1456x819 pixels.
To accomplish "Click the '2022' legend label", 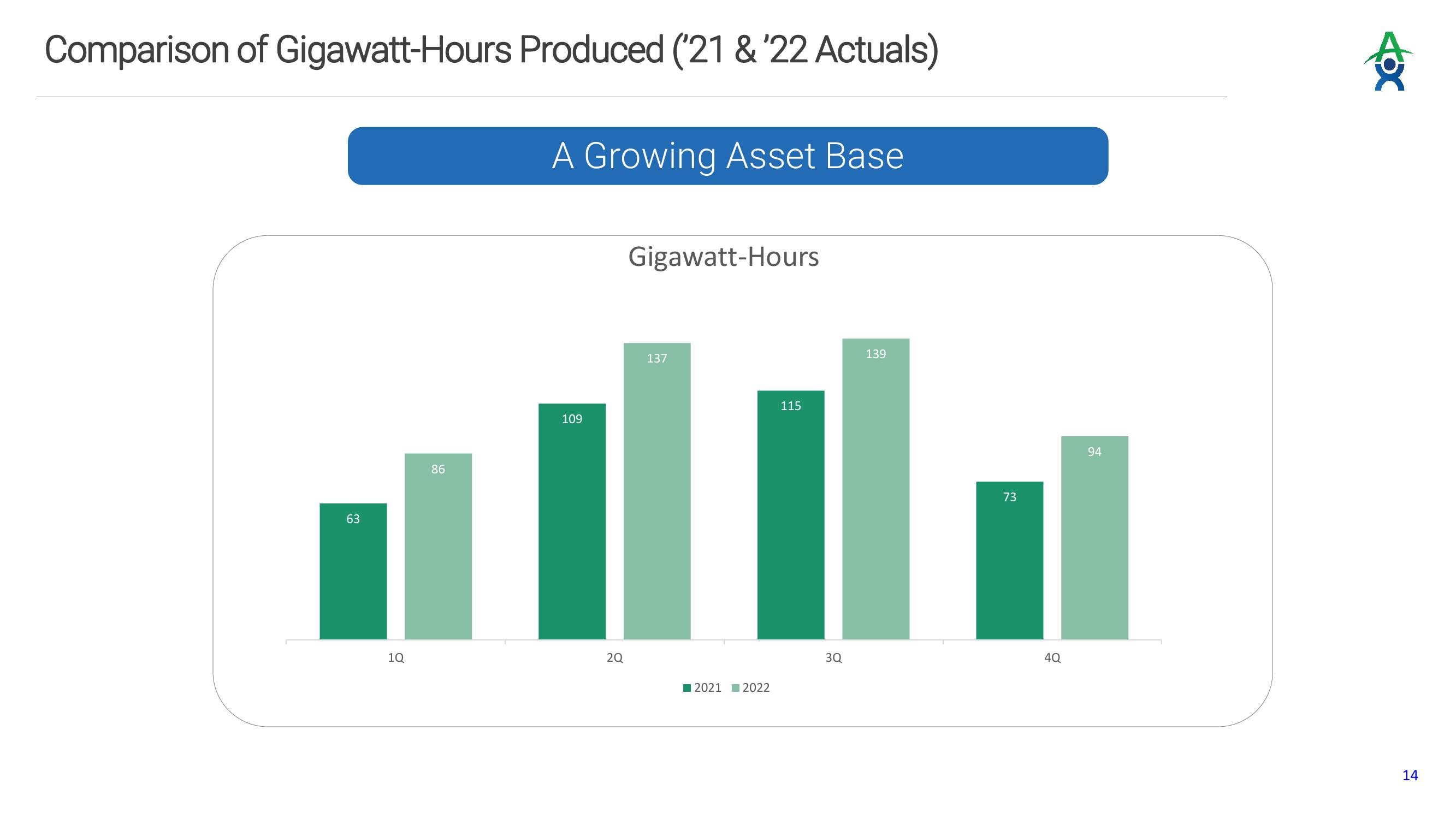I will [x=756, y=688].
